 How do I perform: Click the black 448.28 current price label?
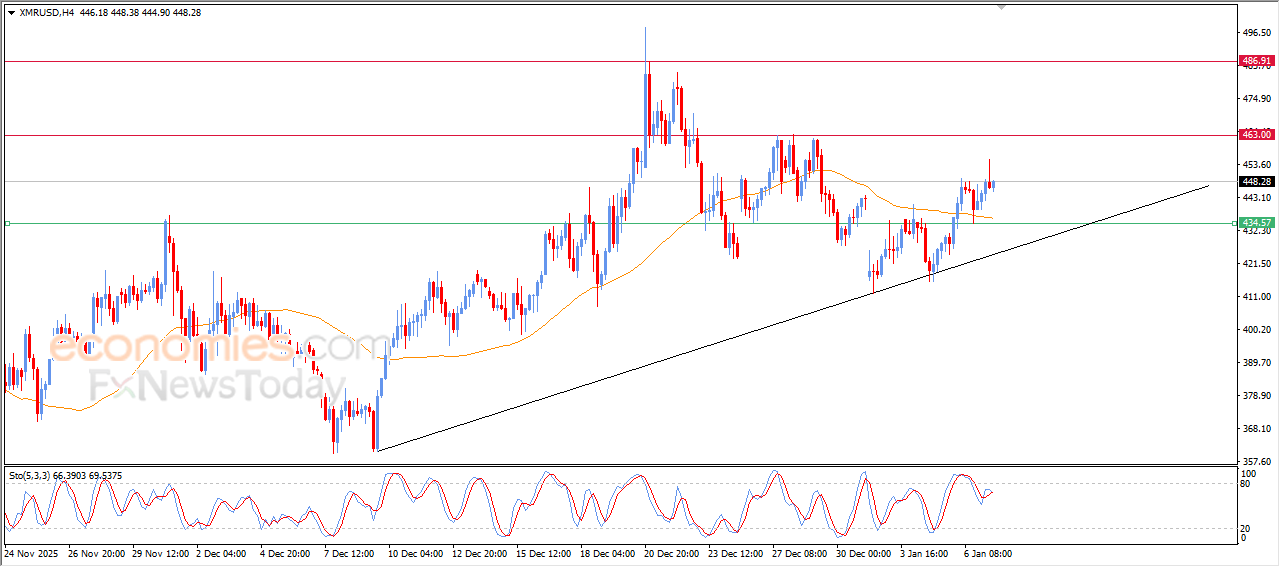coord(1255,181)
